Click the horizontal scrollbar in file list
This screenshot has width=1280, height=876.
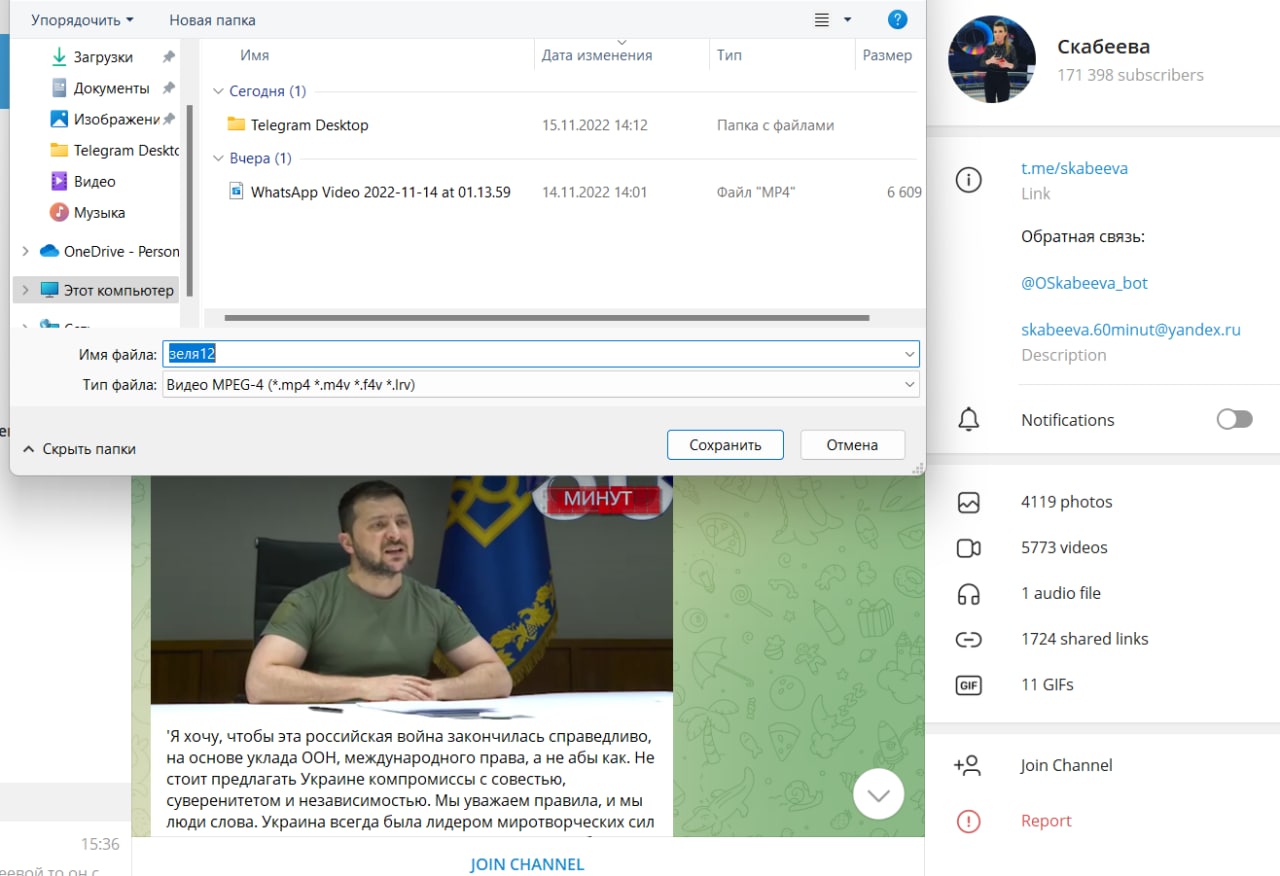547,318
